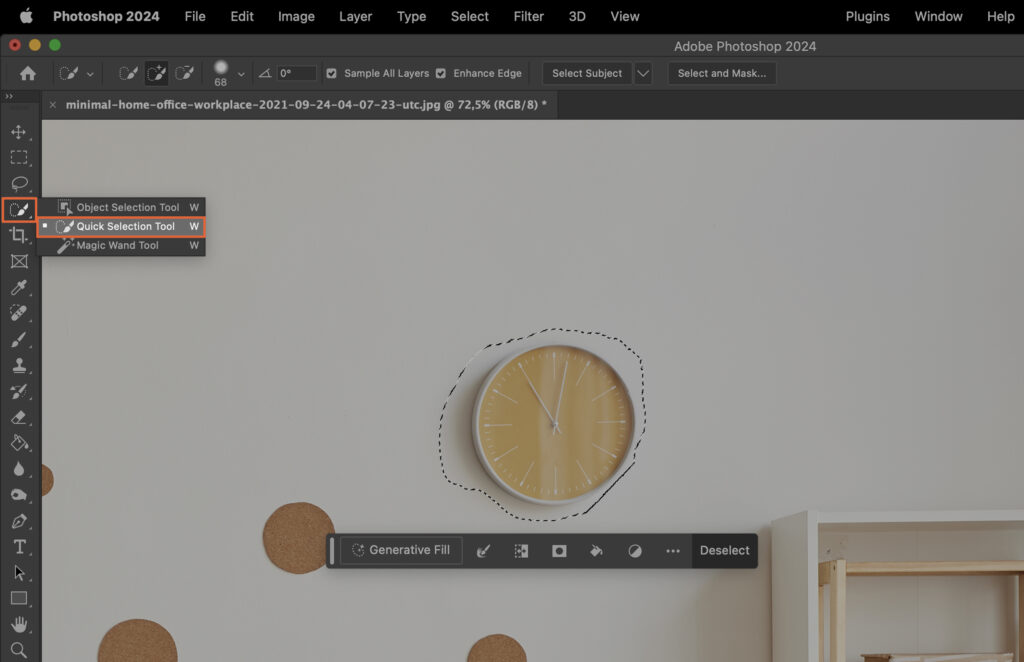This screenshot has height=662, width=1024.
Task: Click Deselect in the contextual task bar
Action: (724, 551)
